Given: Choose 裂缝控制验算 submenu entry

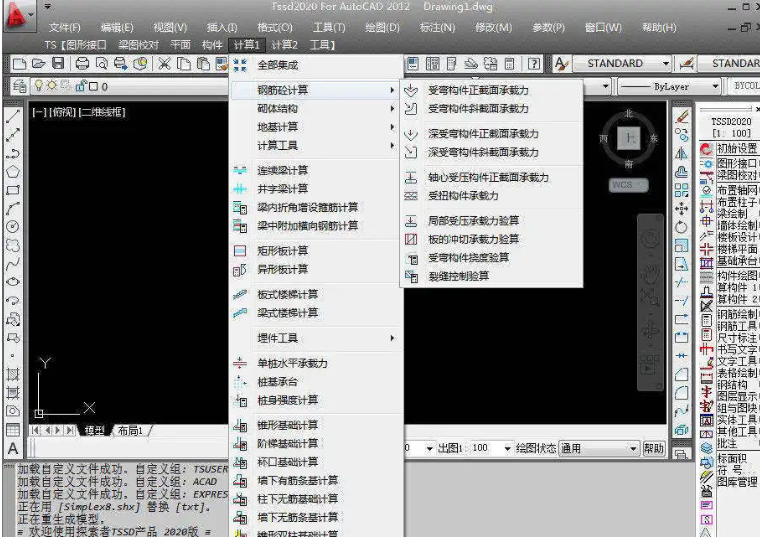Looking at the screenshot, I should click(491, 276).
